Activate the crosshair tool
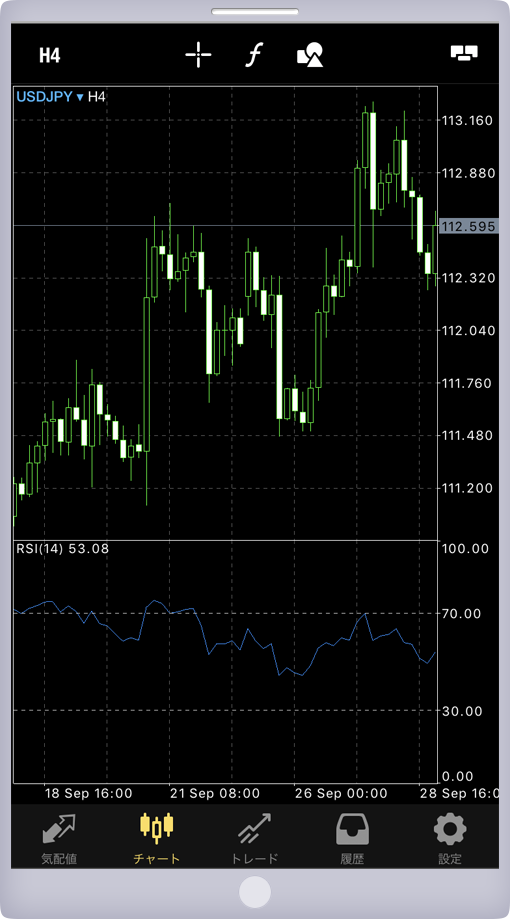Screen dimensions: 510x919 click(198, 55)
